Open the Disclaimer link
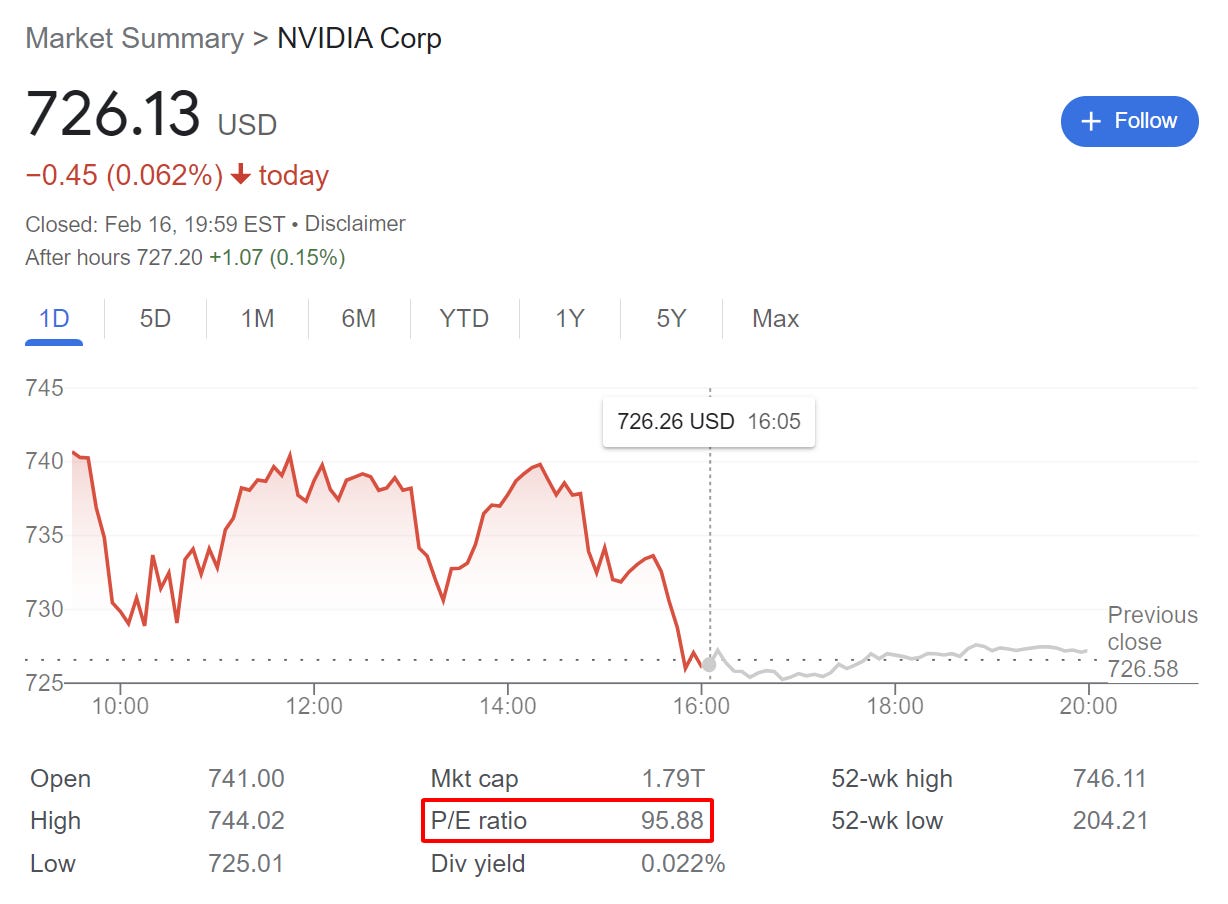 coord(355,224)
